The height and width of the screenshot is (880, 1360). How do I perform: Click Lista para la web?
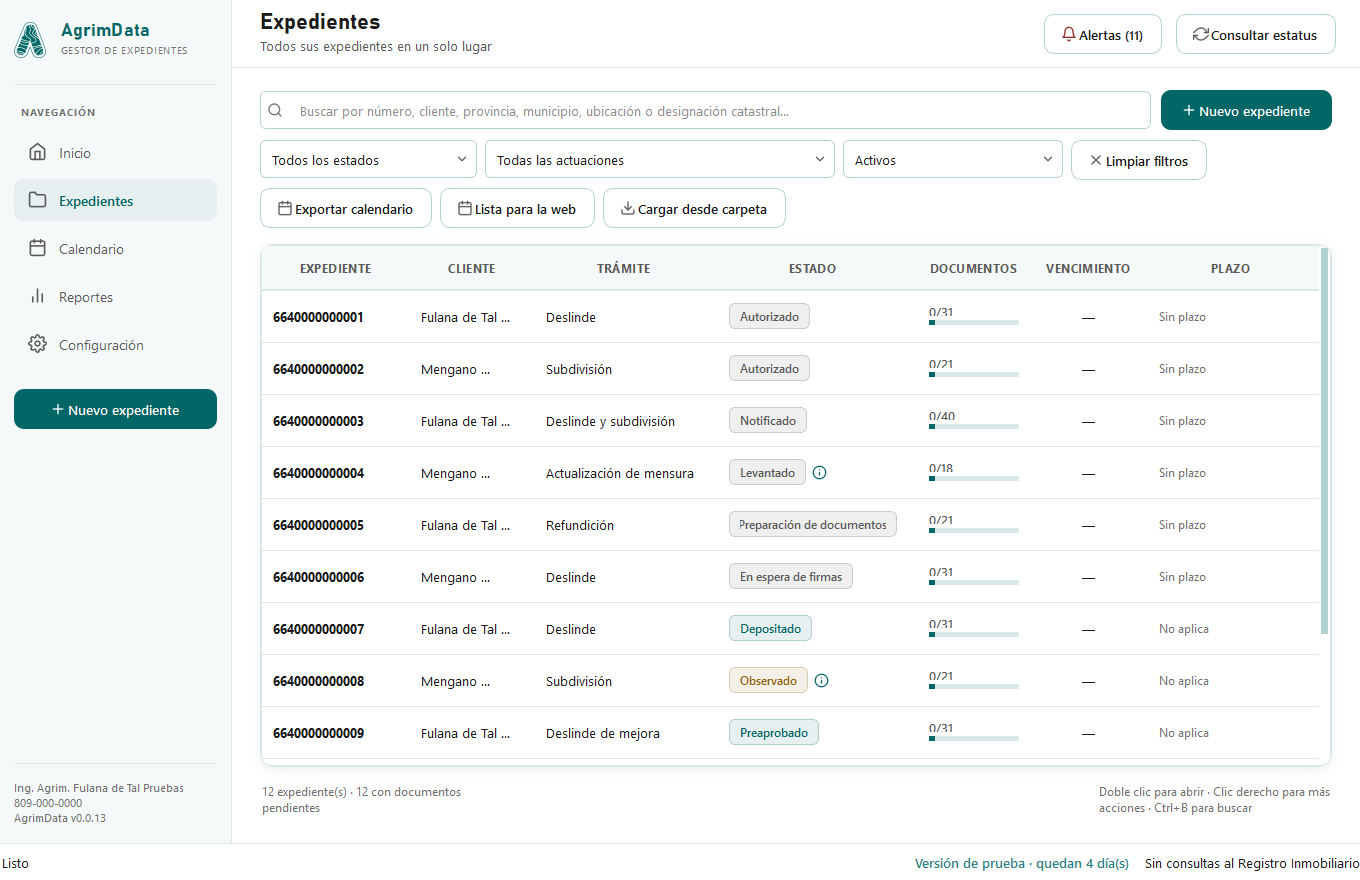click(517, 209)
